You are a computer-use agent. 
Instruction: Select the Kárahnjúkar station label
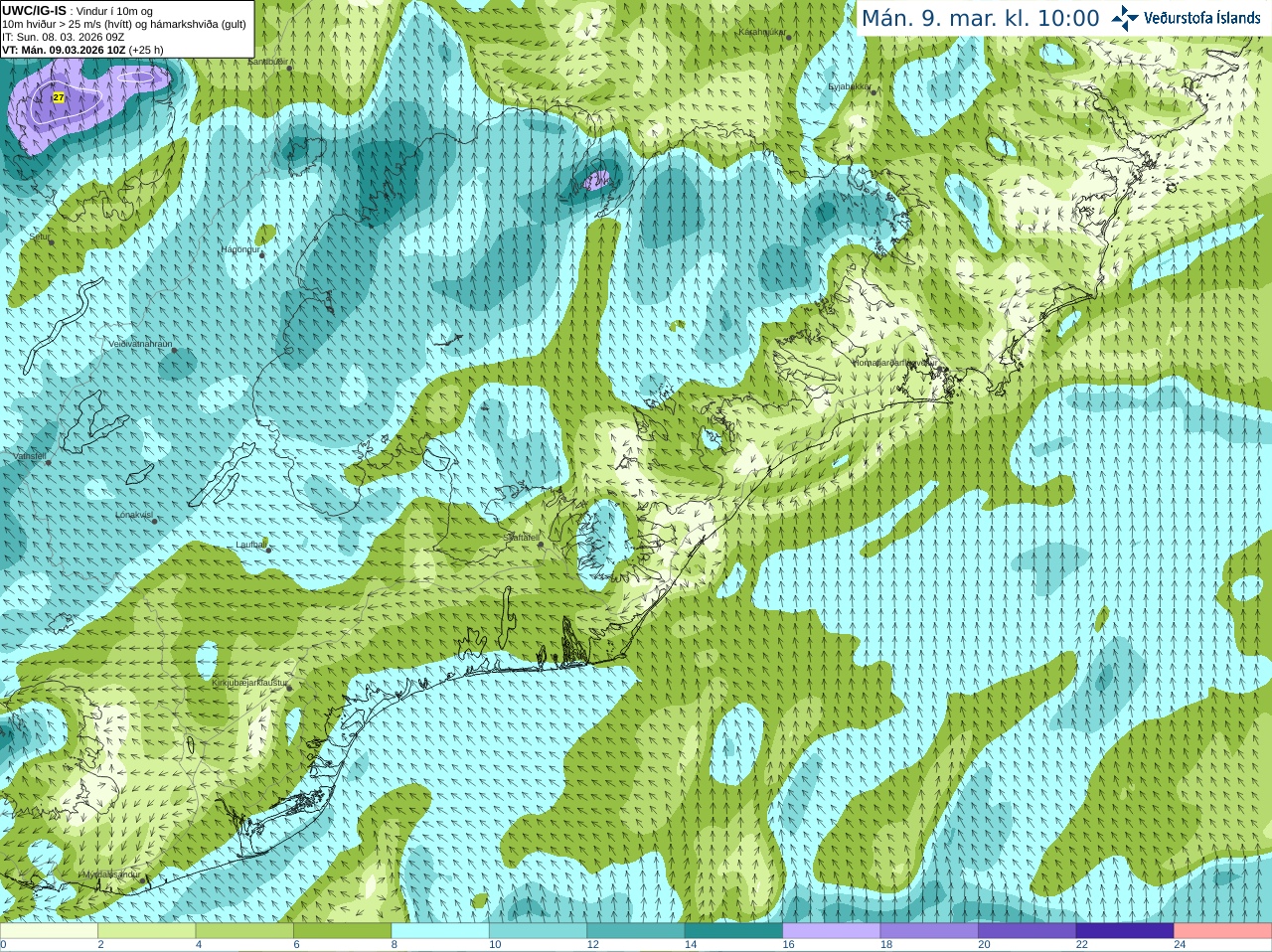762,32
